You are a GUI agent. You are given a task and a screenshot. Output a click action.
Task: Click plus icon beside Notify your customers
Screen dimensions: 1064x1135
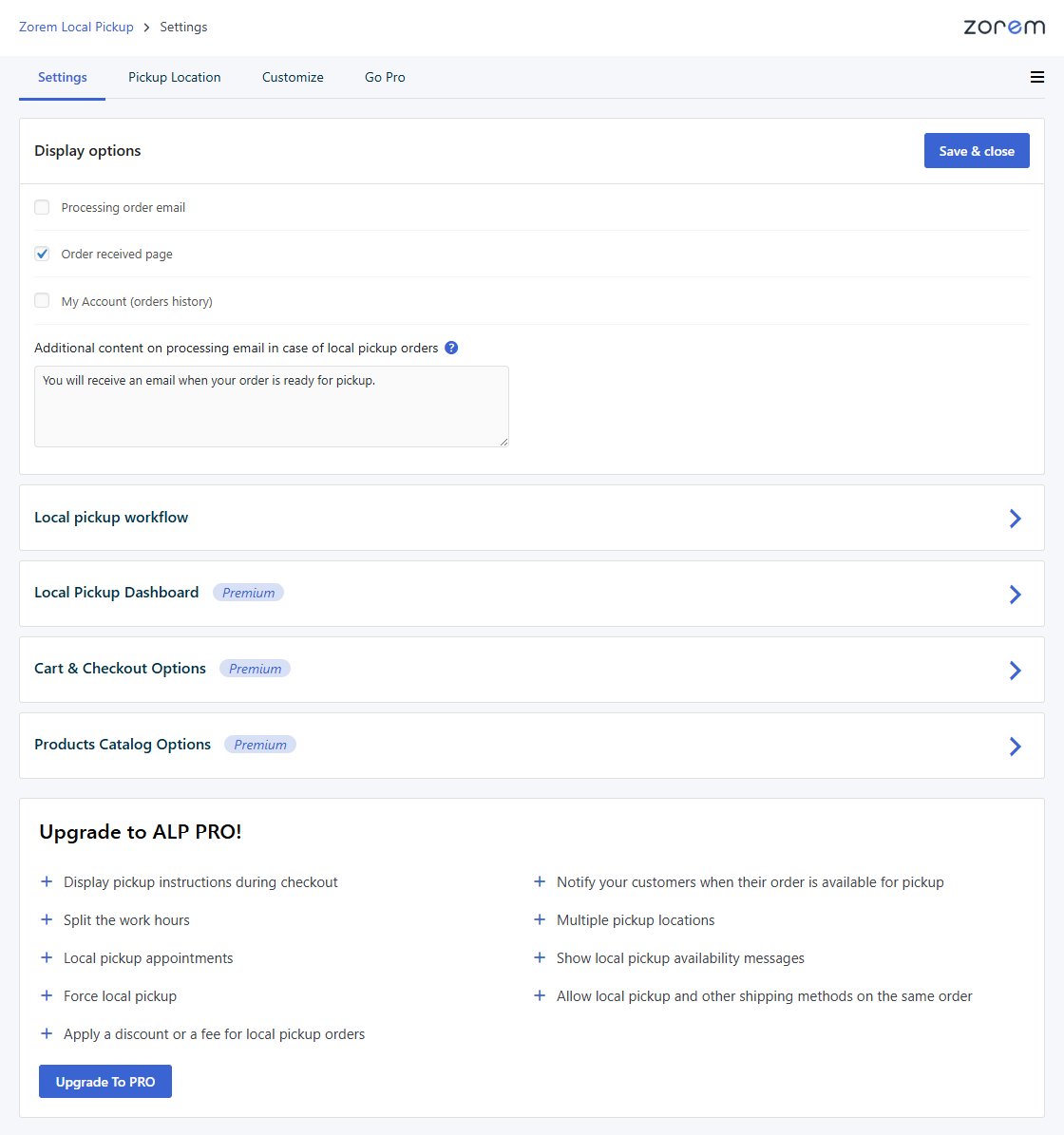click(540, 881)
